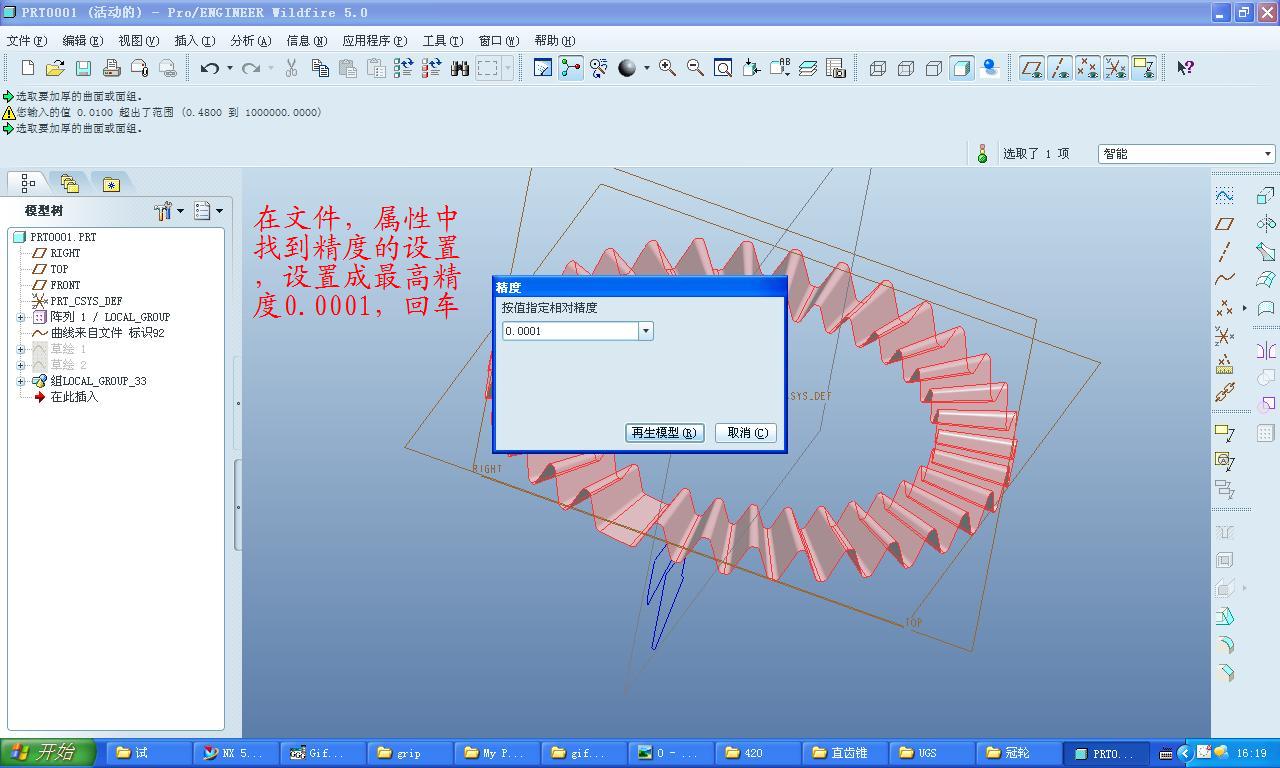Expand the 组LOCAL_GROUP_33 node
Image resolution: width=1280 pixels, height=768 pixels.
[x=21, y=381]
